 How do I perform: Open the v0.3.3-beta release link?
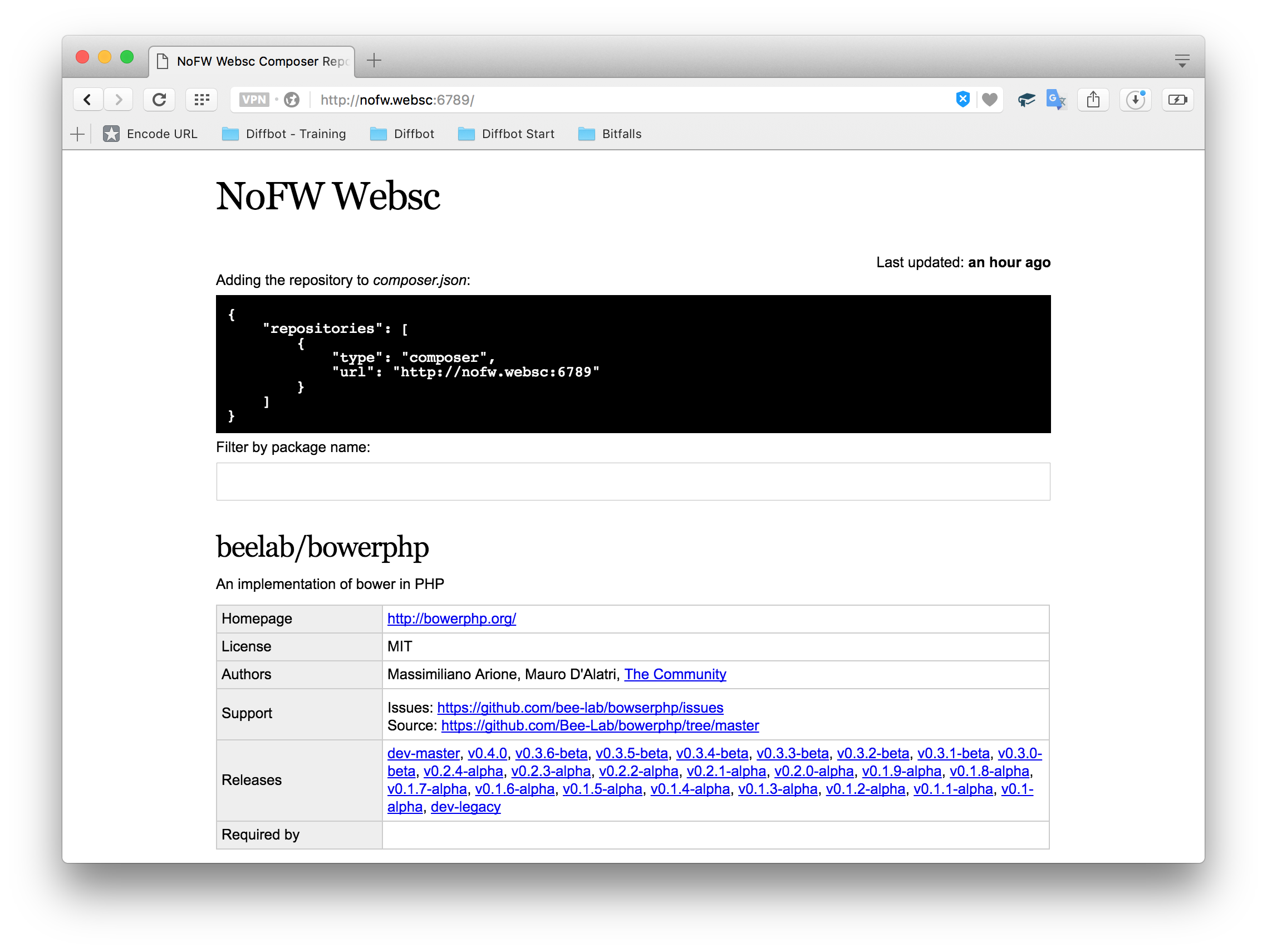(793, 753)
